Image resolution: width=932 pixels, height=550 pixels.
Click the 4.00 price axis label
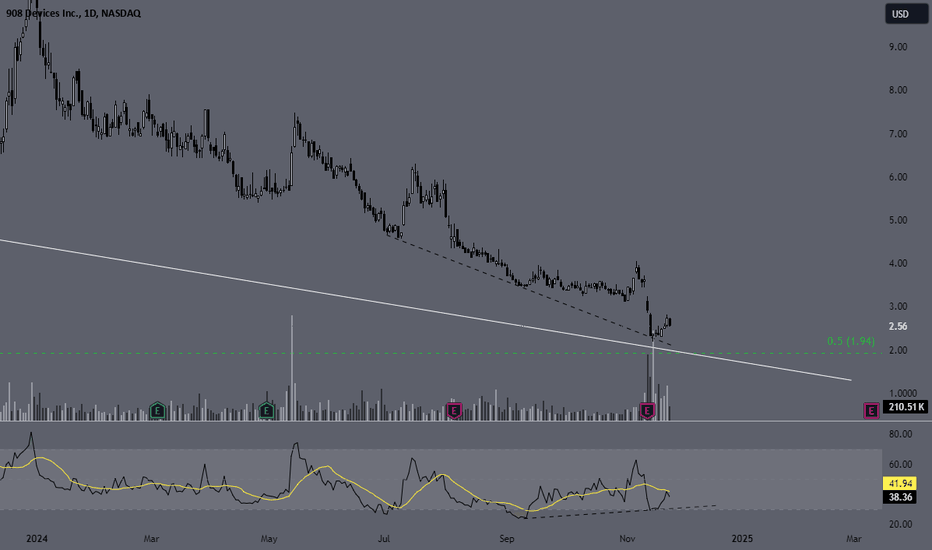[898, 263]
